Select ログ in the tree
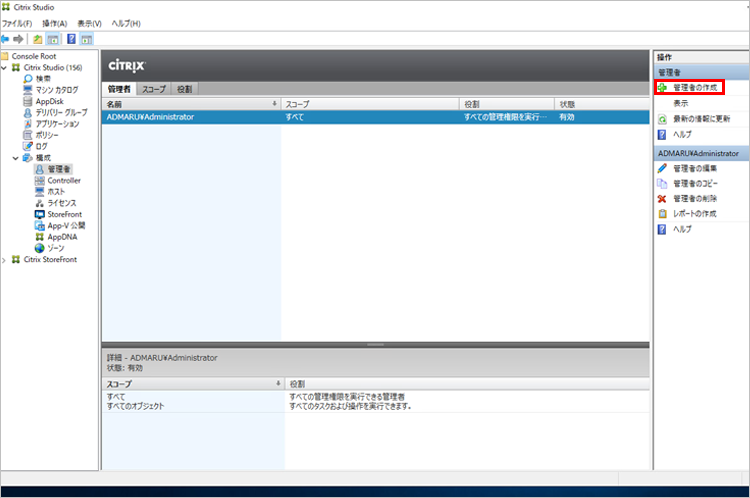Viewport: 750px width, 498px height. 42,146
